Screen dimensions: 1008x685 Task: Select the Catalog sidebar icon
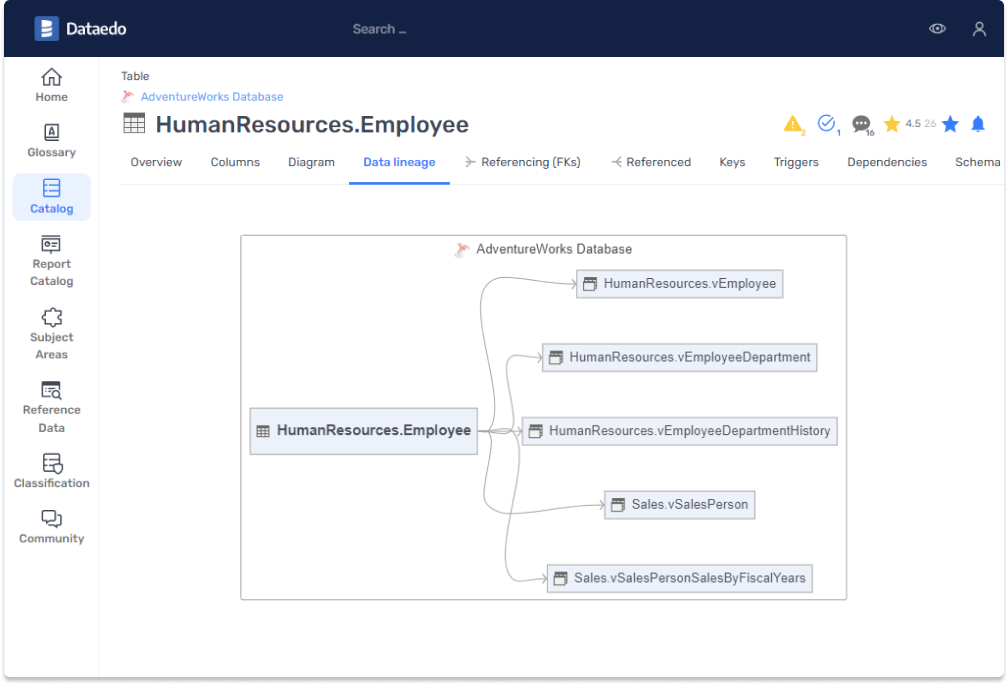point(51,196)
